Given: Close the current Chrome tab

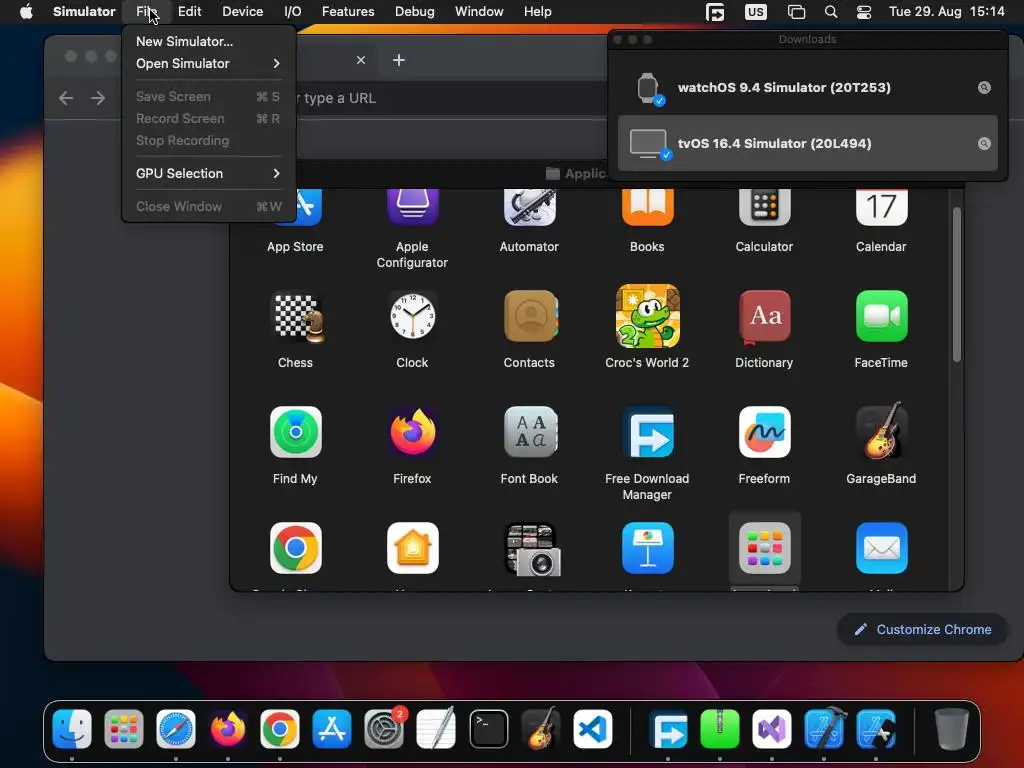Looking at the screenshot, I should (x=360, y=60).
